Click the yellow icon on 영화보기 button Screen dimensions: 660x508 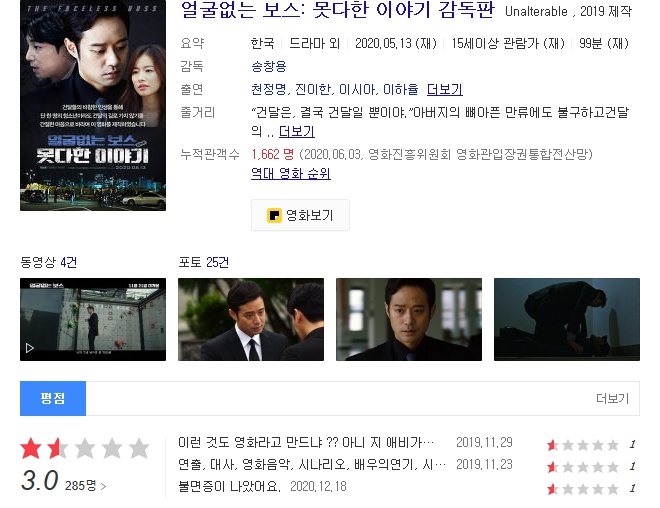pyautogui.click(x=274, y=215)
